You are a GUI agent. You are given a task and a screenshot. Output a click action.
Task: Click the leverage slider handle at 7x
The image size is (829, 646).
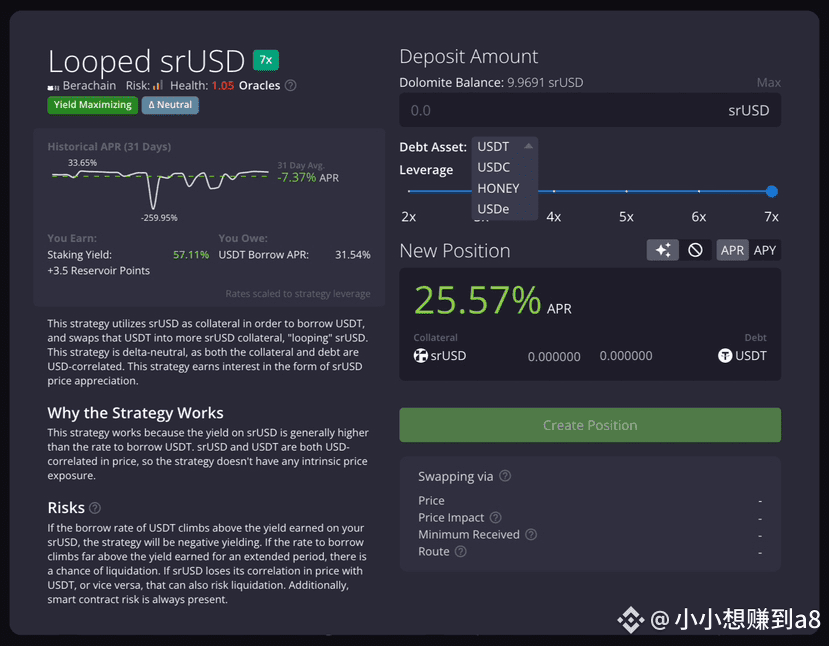[771, 191]
